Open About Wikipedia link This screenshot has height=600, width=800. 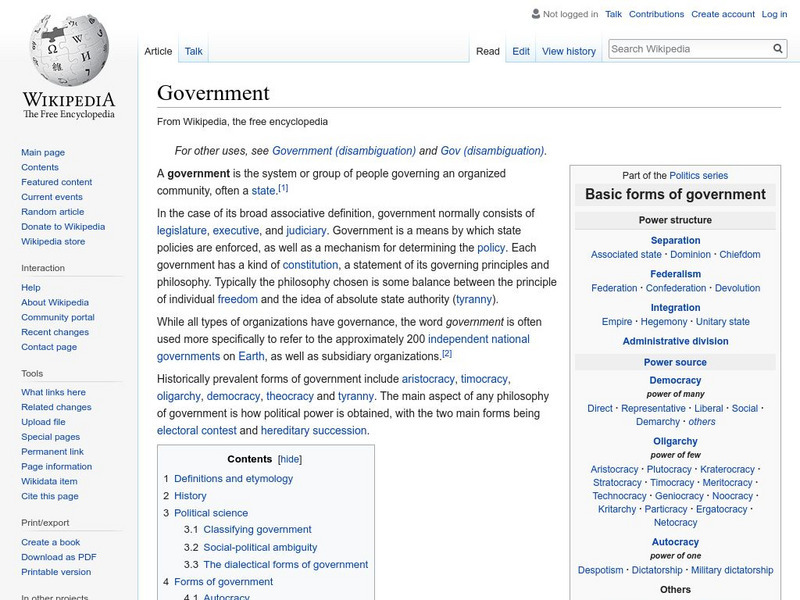(55, 302)
